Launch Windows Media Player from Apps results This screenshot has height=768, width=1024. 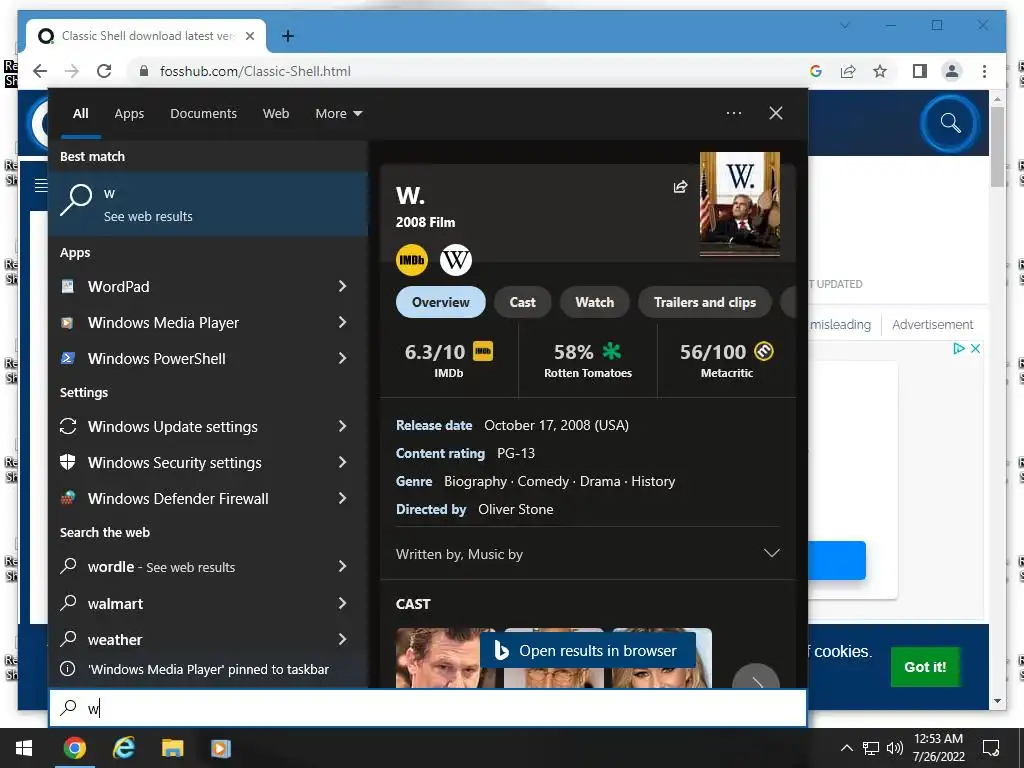208,323
